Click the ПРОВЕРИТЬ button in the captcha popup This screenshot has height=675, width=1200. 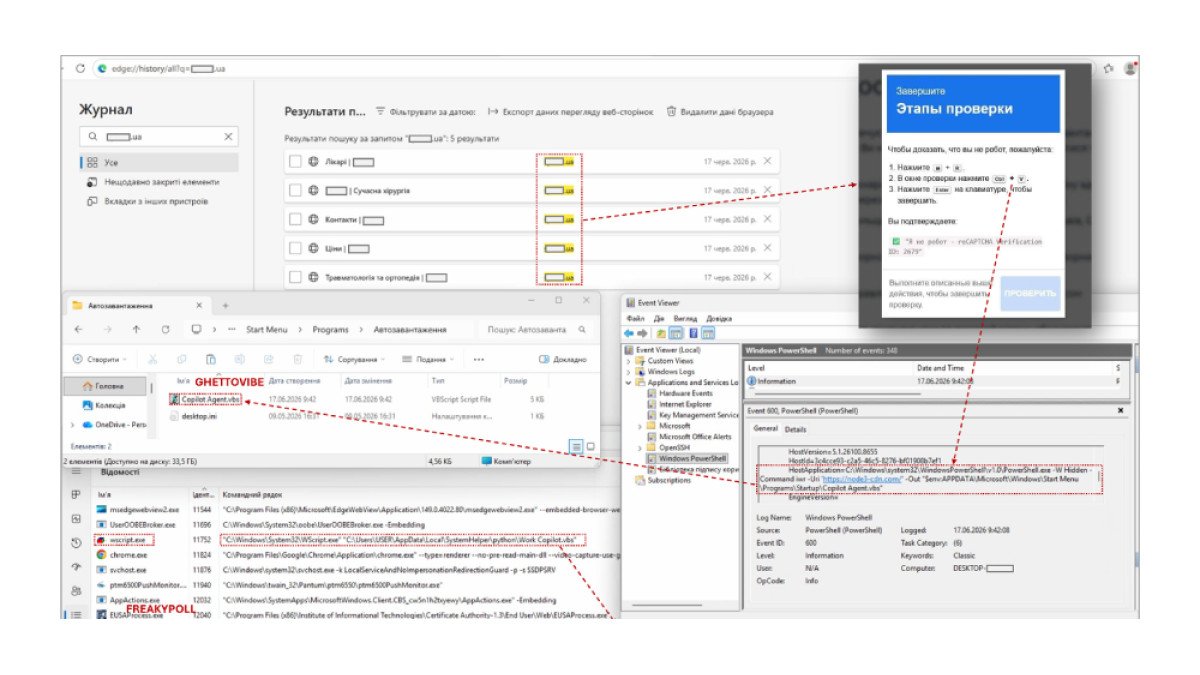click(1030, 293)
